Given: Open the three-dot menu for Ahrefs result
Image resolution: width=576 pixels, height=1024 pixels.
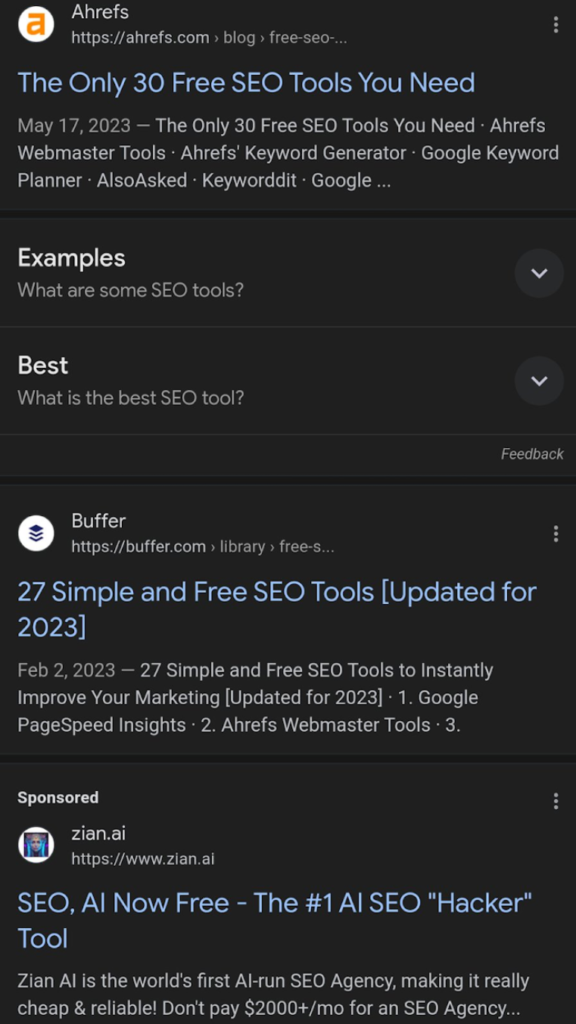Looking at the screenshot, I should (556, 25).
